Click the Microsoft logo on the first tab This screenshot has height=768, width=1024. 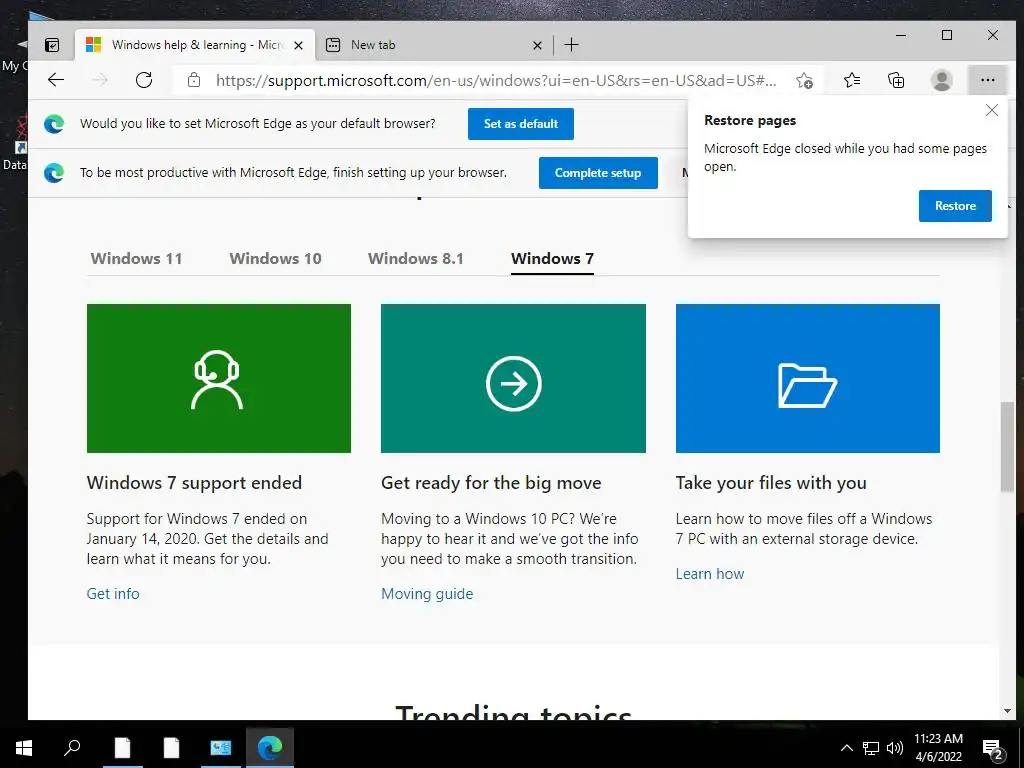click(x=93, y=45)
